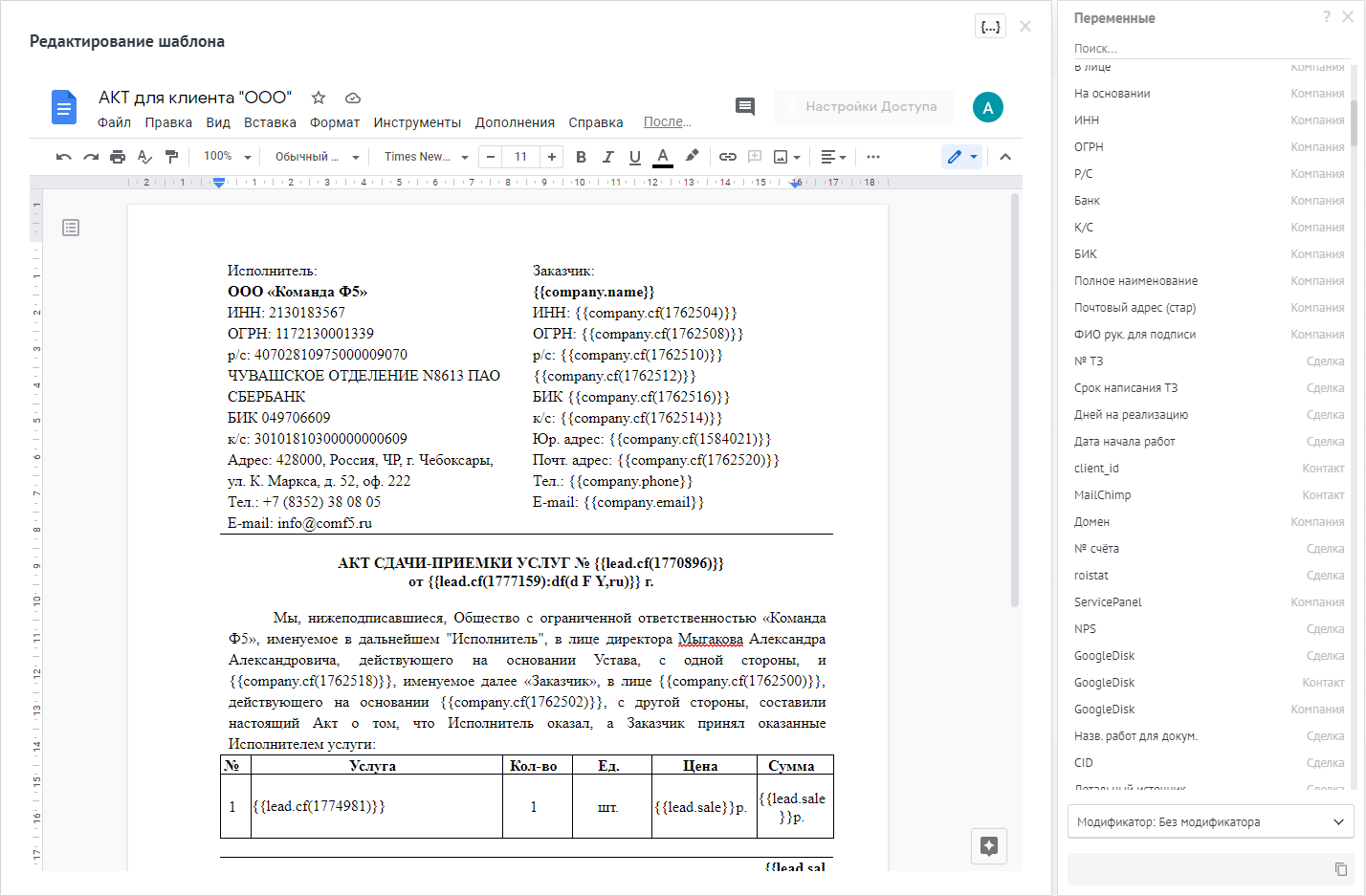The width and height of the screenshot is (1366, 896).
Task: Open the Дополнения menu
Action: click(x=515, y=122)
